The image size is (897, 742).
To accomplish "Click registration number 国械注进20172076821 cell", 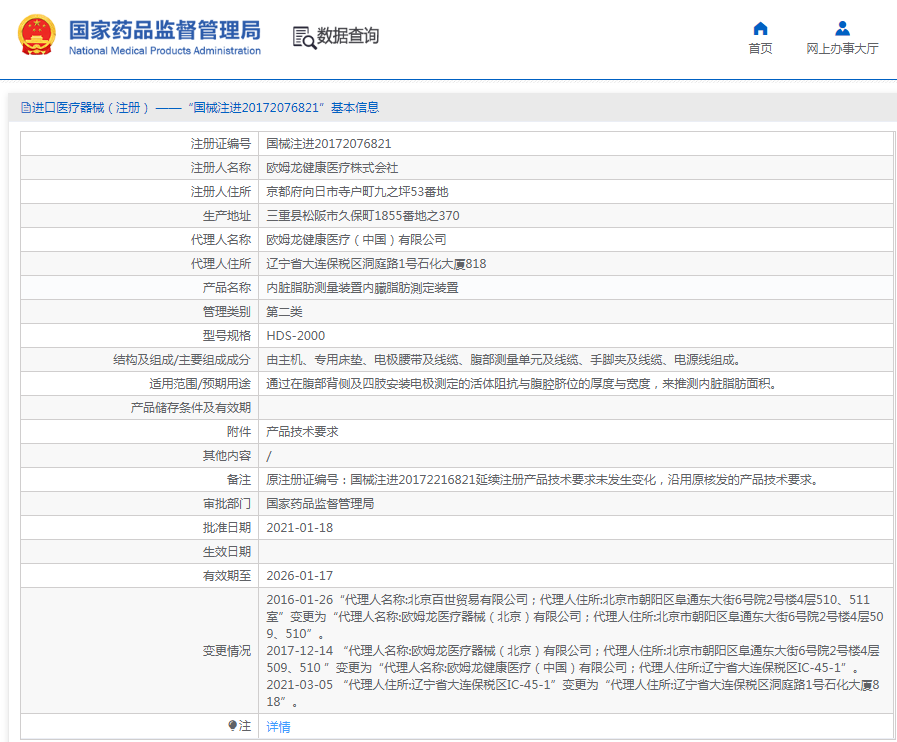I will [328, 144].
